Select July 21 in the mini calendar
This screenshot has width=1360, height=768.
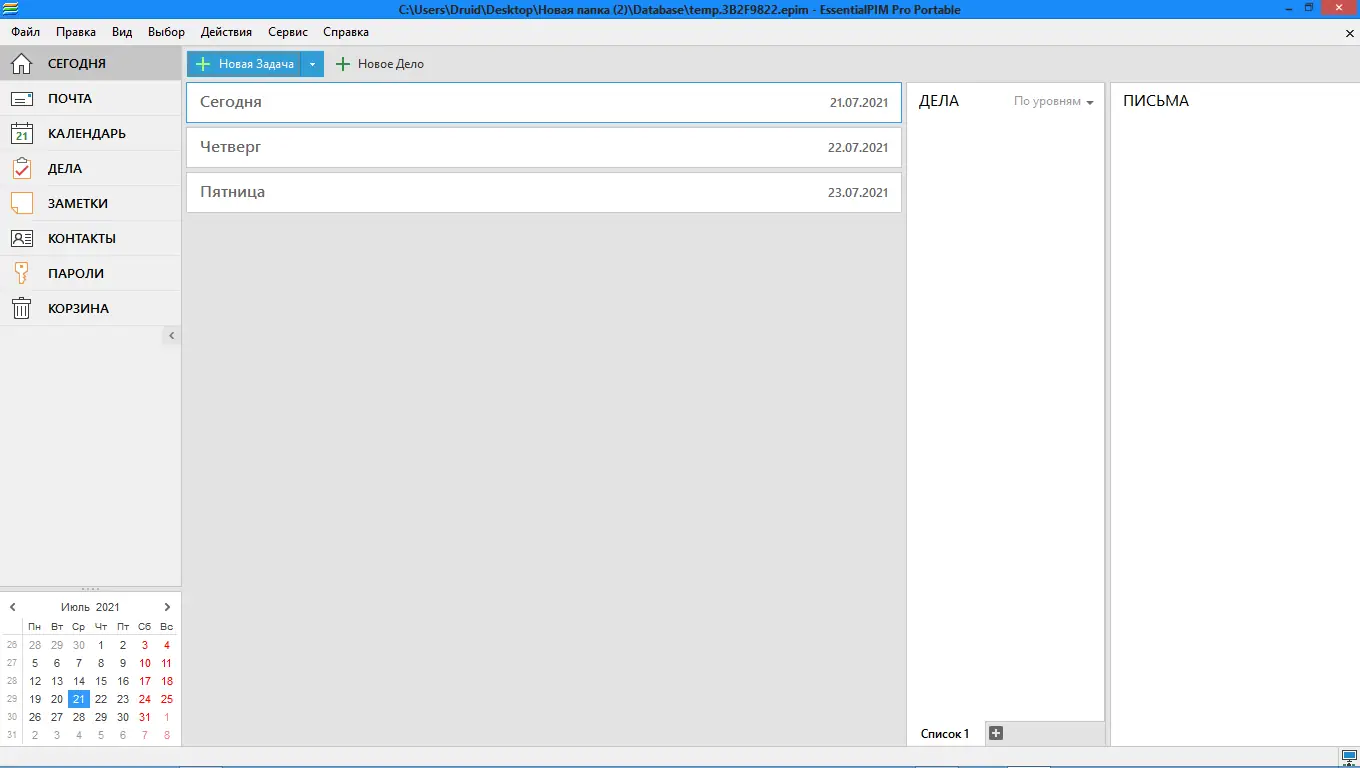coord(79,699)
